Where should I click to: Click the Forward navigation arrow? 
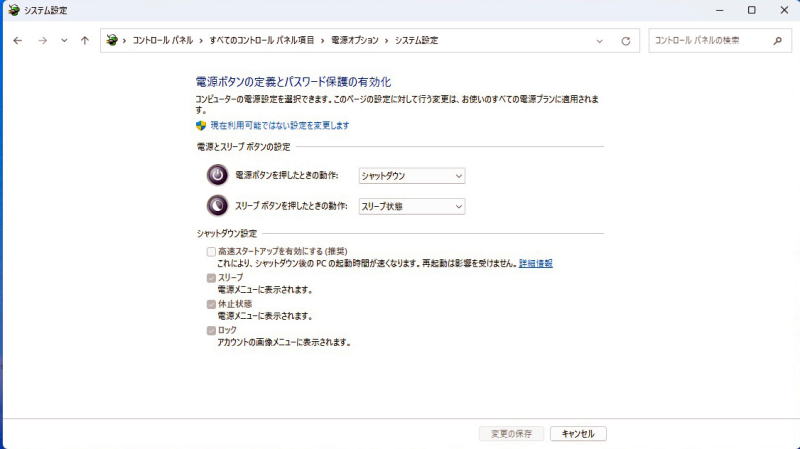(x=41, y=41)
